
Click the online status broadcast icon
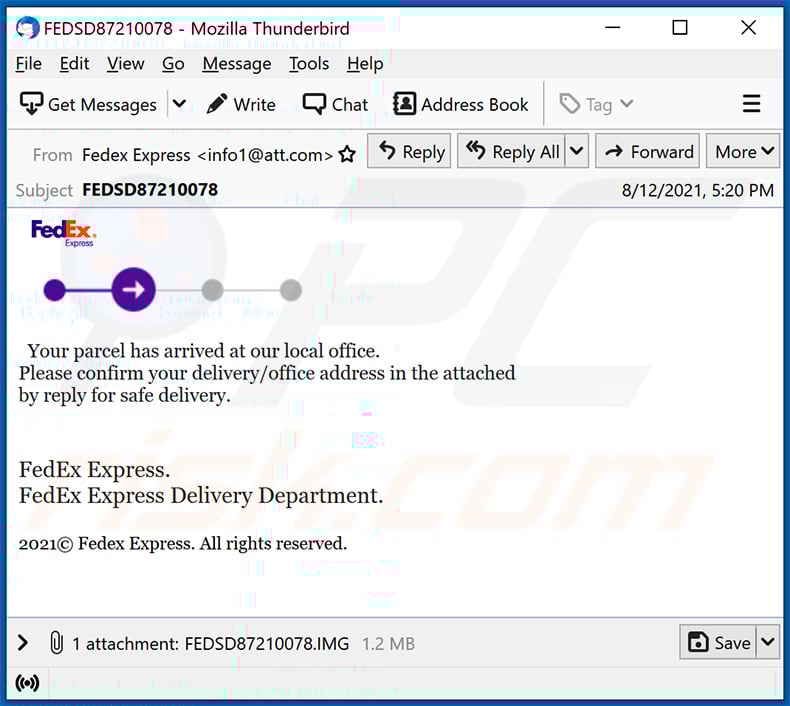pyautogui.click(x=27, y=683)
